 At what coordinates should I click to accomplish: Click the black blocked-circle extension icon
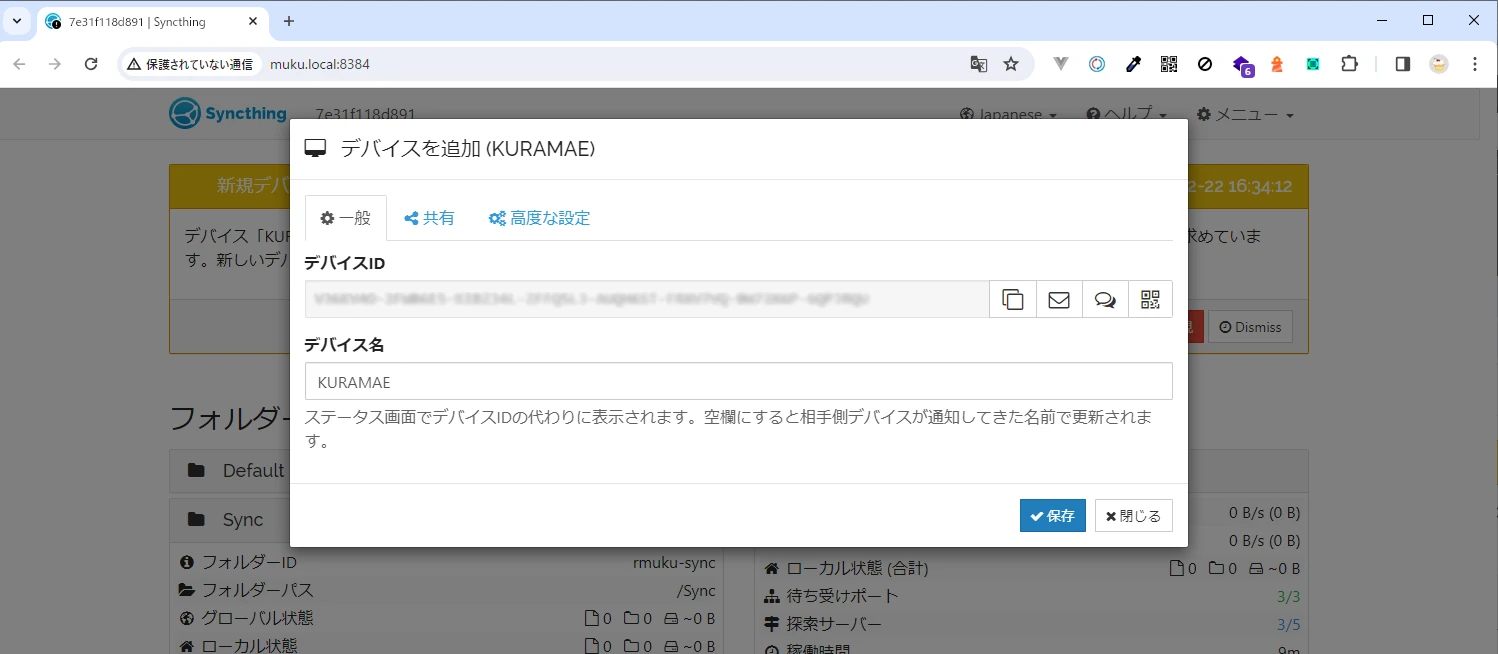1205,64
